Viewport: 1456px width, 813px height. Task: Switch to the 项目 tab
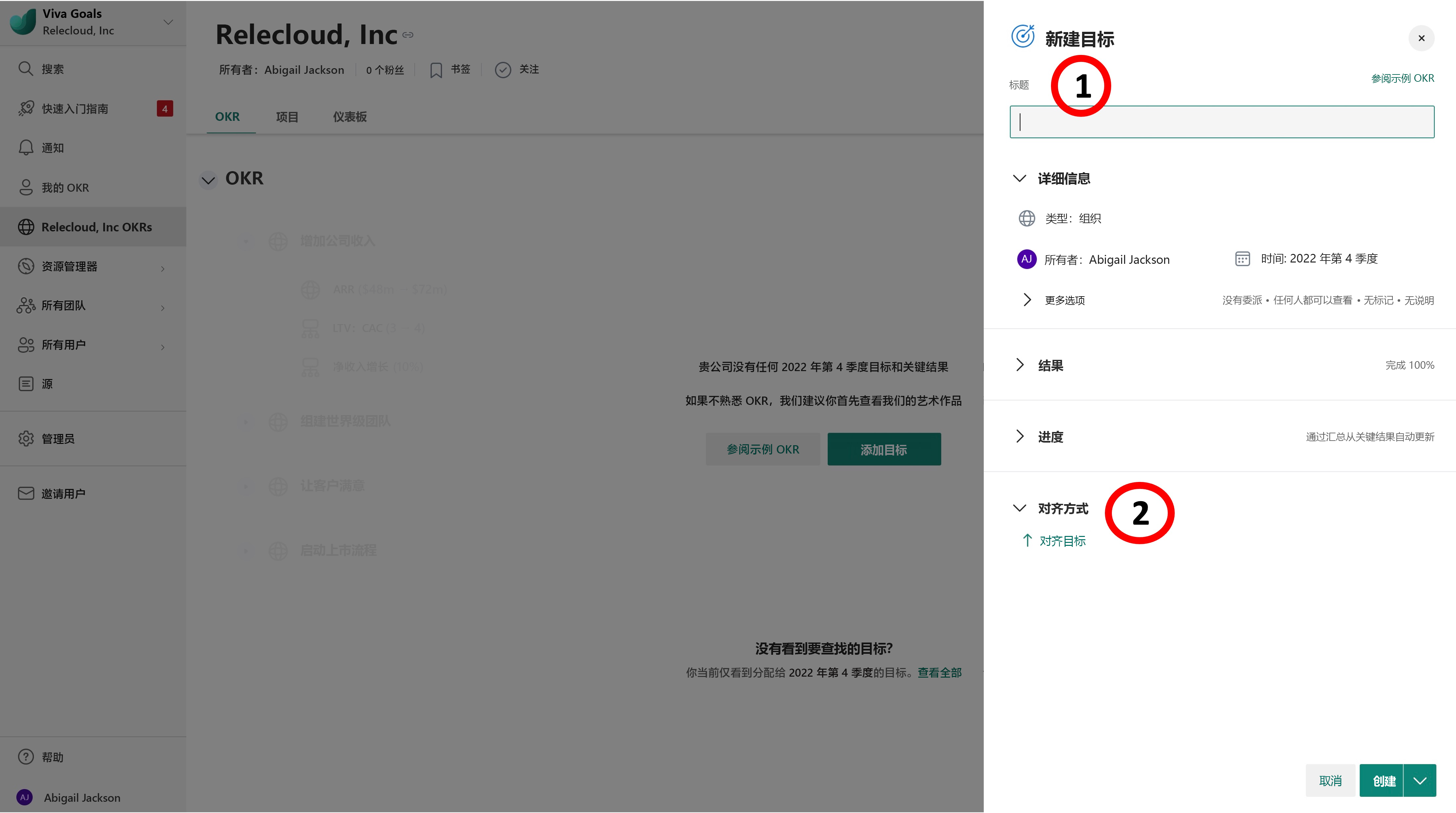click(287, 117)
